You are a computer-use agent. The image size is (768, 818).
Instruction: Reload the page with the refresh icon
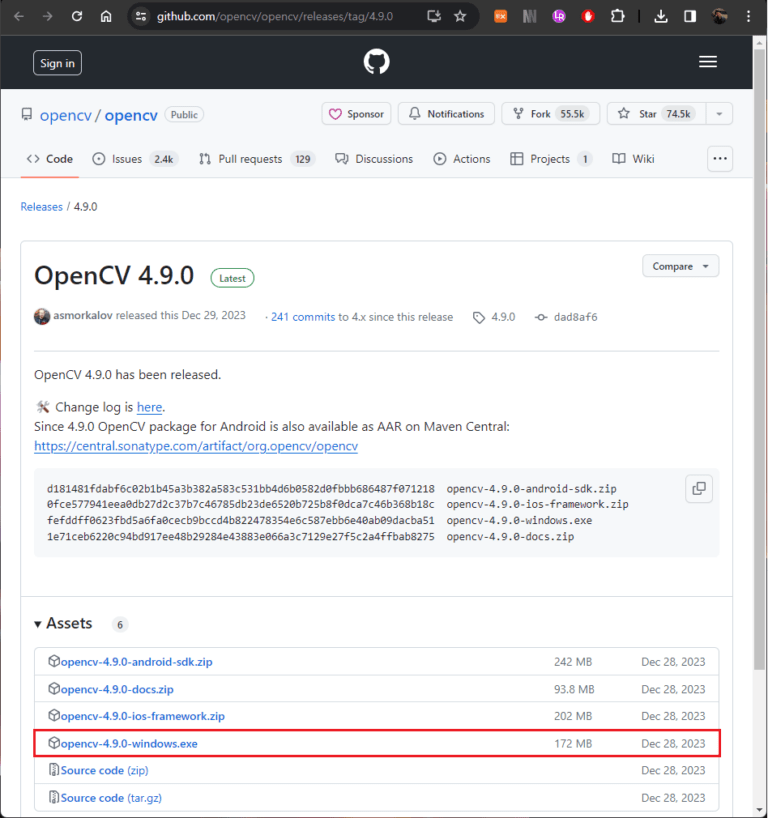pos(77,17)
